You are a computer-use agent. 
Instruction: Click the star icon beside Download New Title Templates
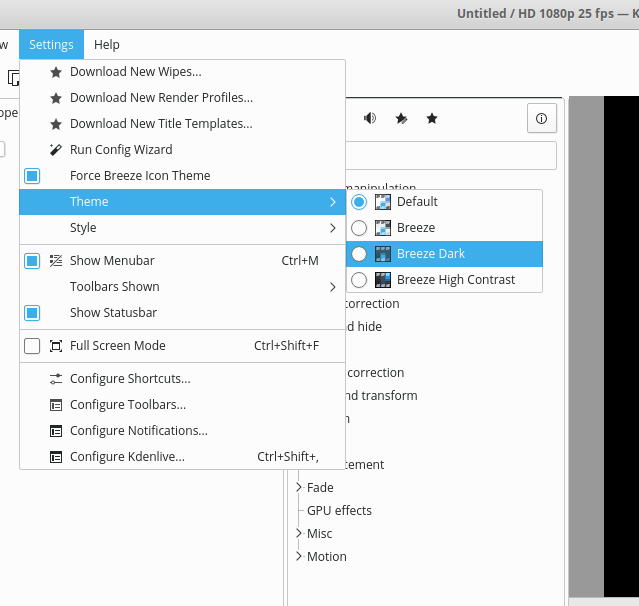(56, 124)
